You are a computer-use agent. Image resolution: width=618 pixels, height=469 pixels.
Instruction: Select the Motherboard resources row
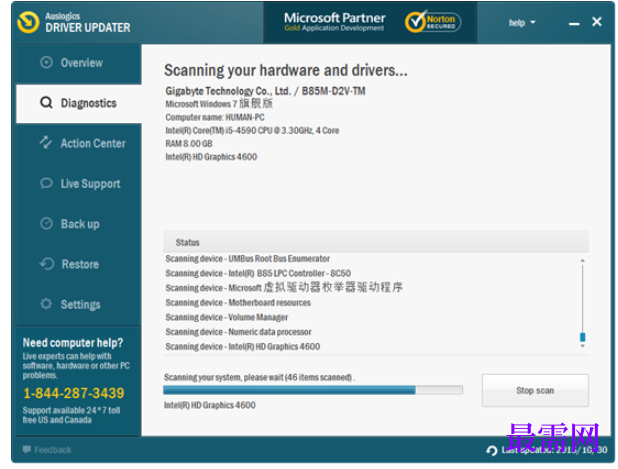[x=238, y=303]
